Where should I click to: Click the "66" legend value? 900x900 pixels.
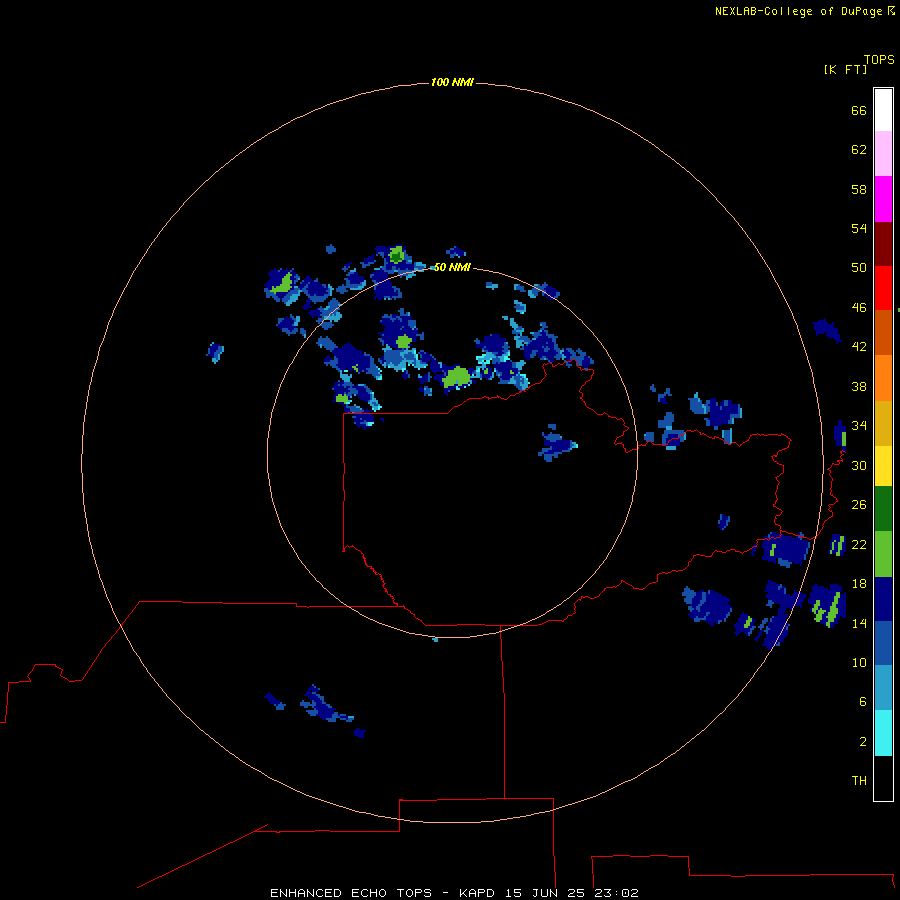[x=859, y=111]
